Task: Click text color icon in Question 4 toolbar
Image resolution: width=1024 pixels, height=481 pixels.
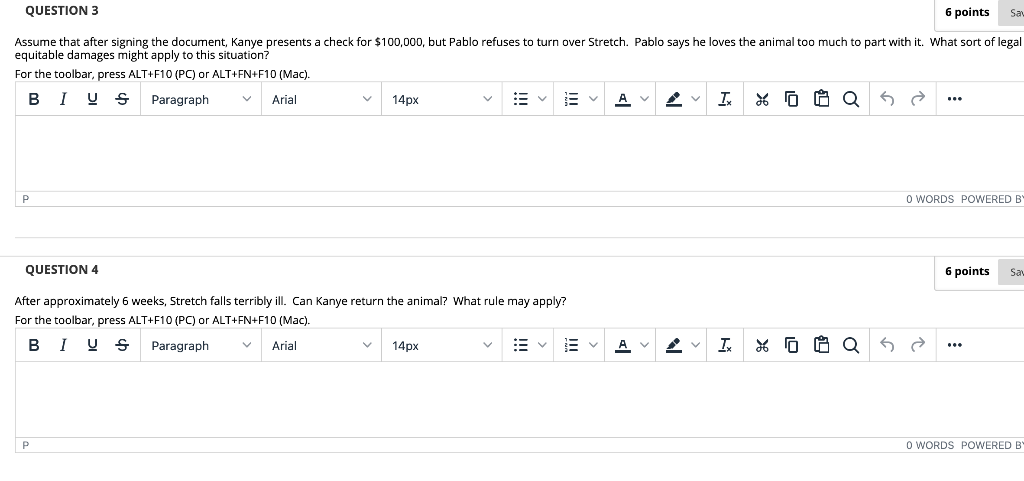Action: coord(623,345)
